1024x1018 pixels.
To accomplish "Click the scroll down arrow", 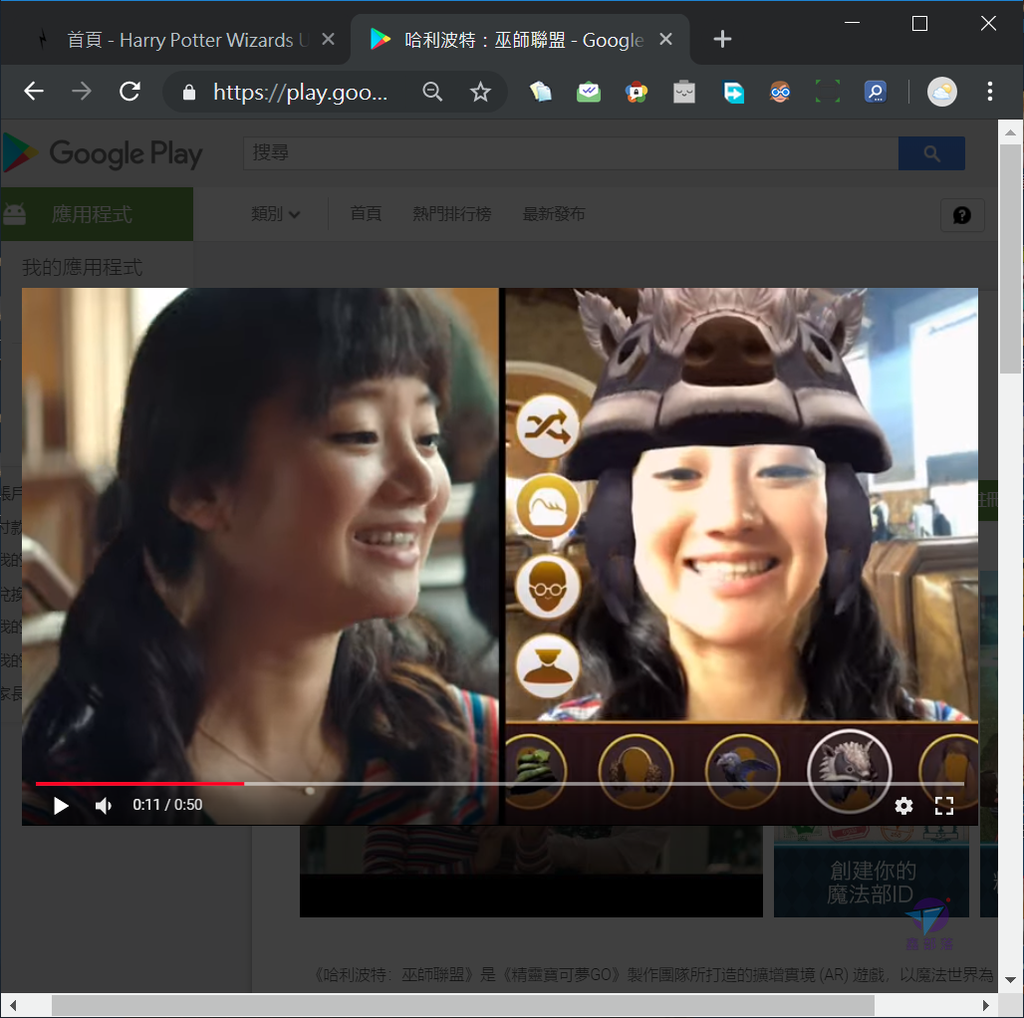I will 1010,979.
